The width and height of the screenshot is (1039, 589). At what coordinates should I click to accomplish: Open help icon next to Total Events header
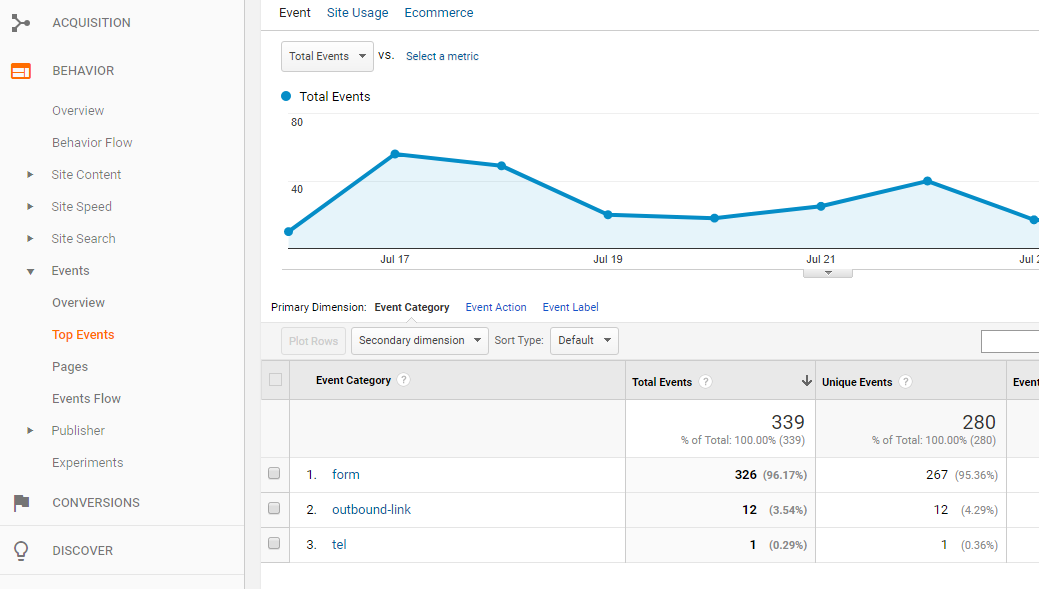pyautogui.click(x=706, y=382)
